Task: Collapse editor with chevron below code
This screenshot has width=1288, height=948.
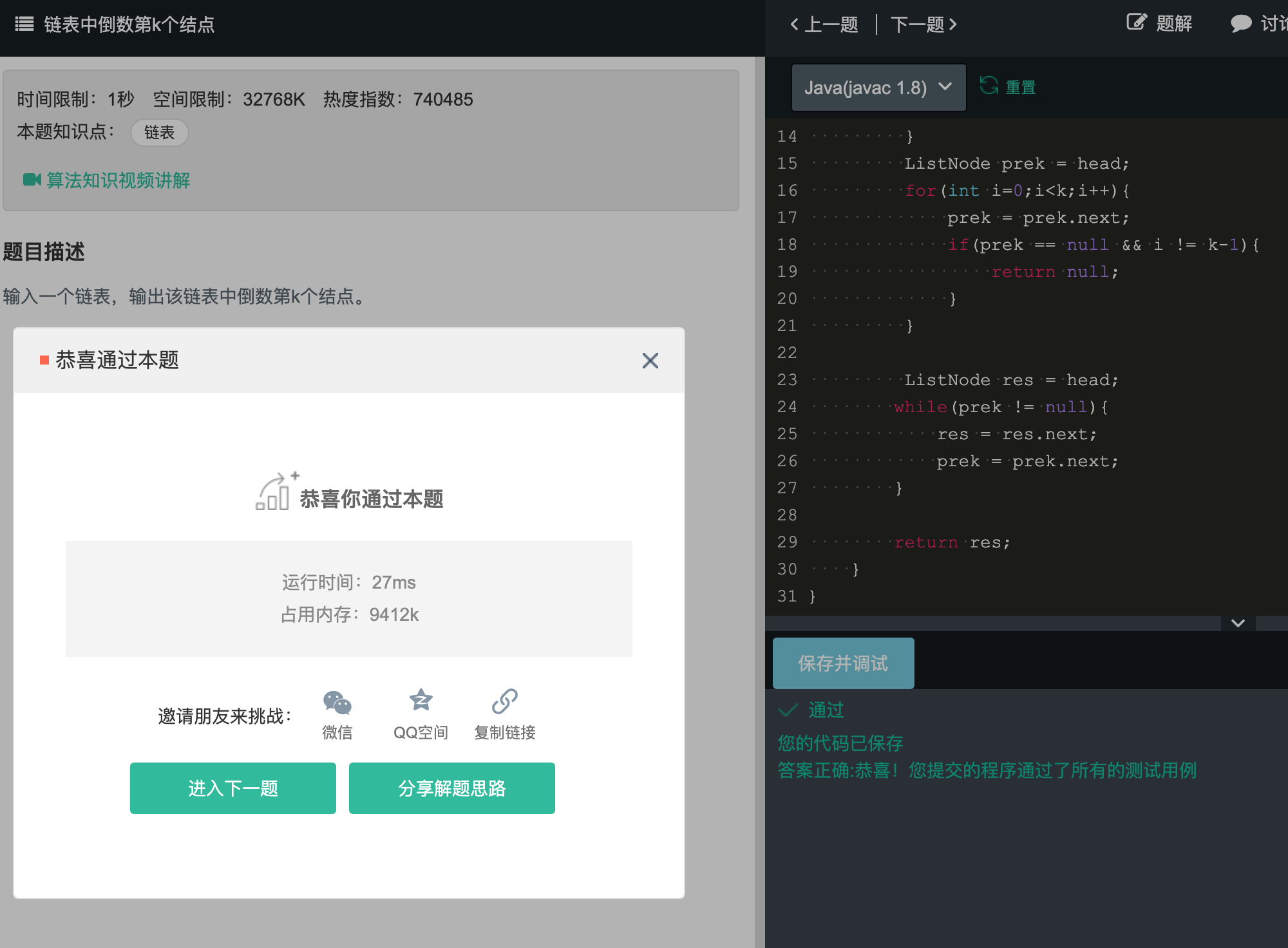Action: (x=1238, y=623)
